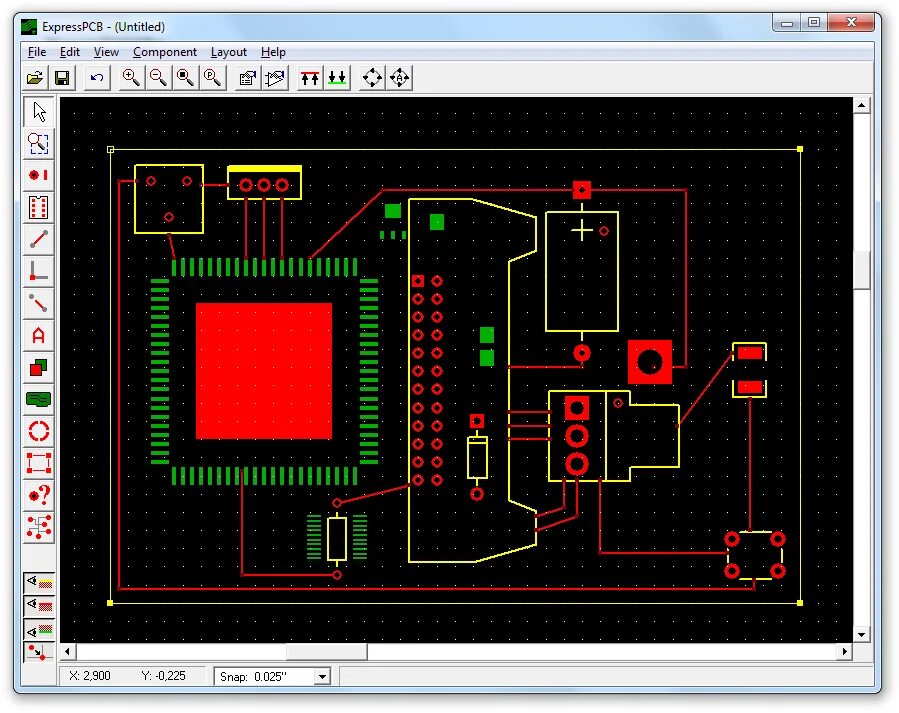Select the zoom window tool
This screenshot has height=713, width=899.
39,143
